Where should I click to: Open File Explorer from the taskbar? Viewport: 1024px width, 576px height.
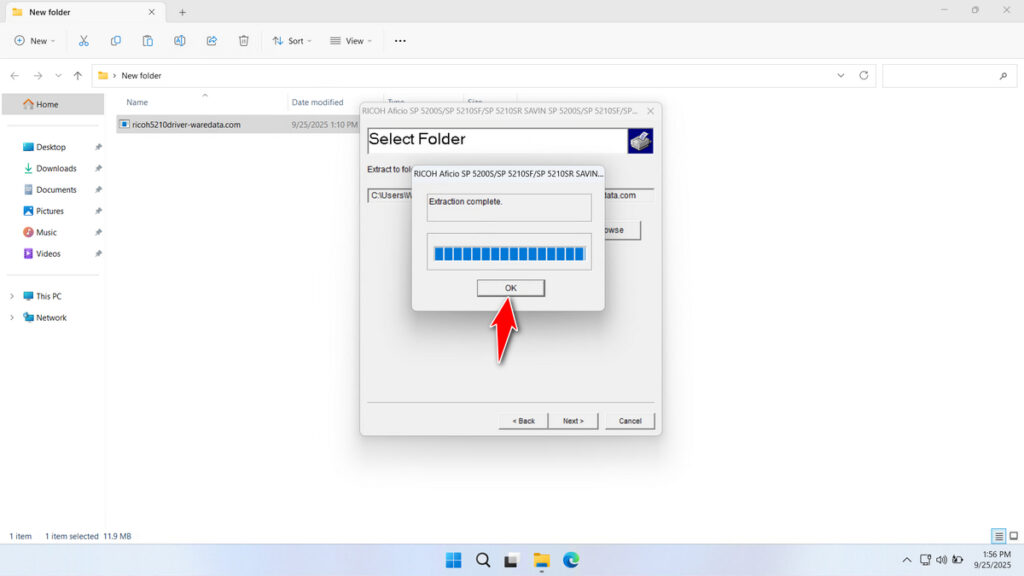tap(541, 560)
